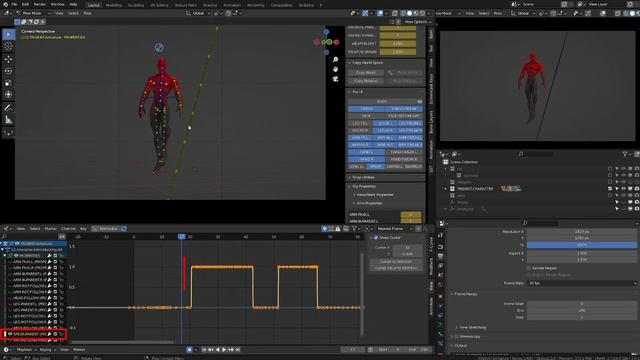Open the Nearest Frame snapping dropdown
The width and height of the screenshot is (640, 360).
(394, 229)
